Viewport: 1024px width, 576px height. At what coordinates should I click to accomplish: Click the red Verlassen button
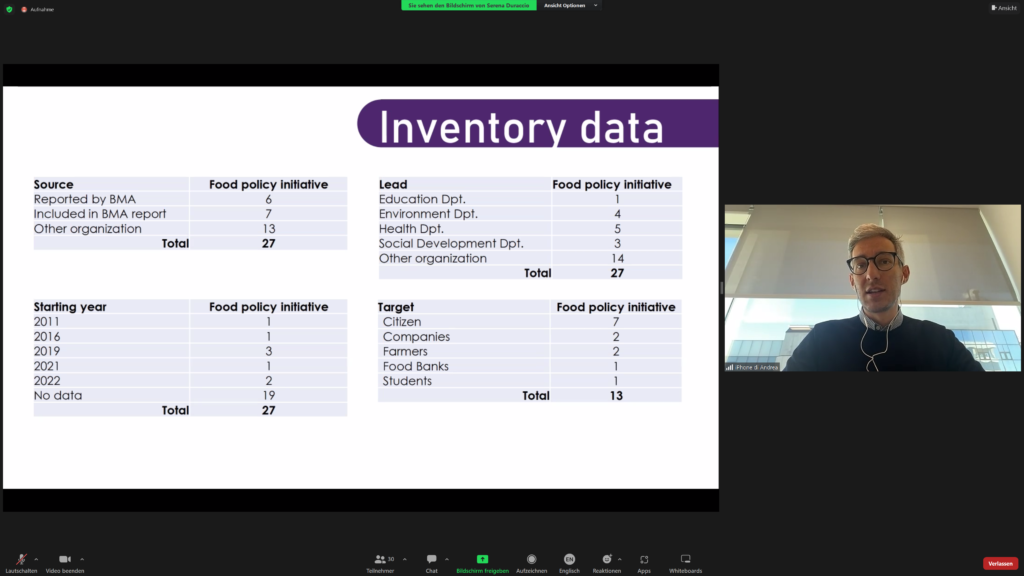pos(1000,563)
